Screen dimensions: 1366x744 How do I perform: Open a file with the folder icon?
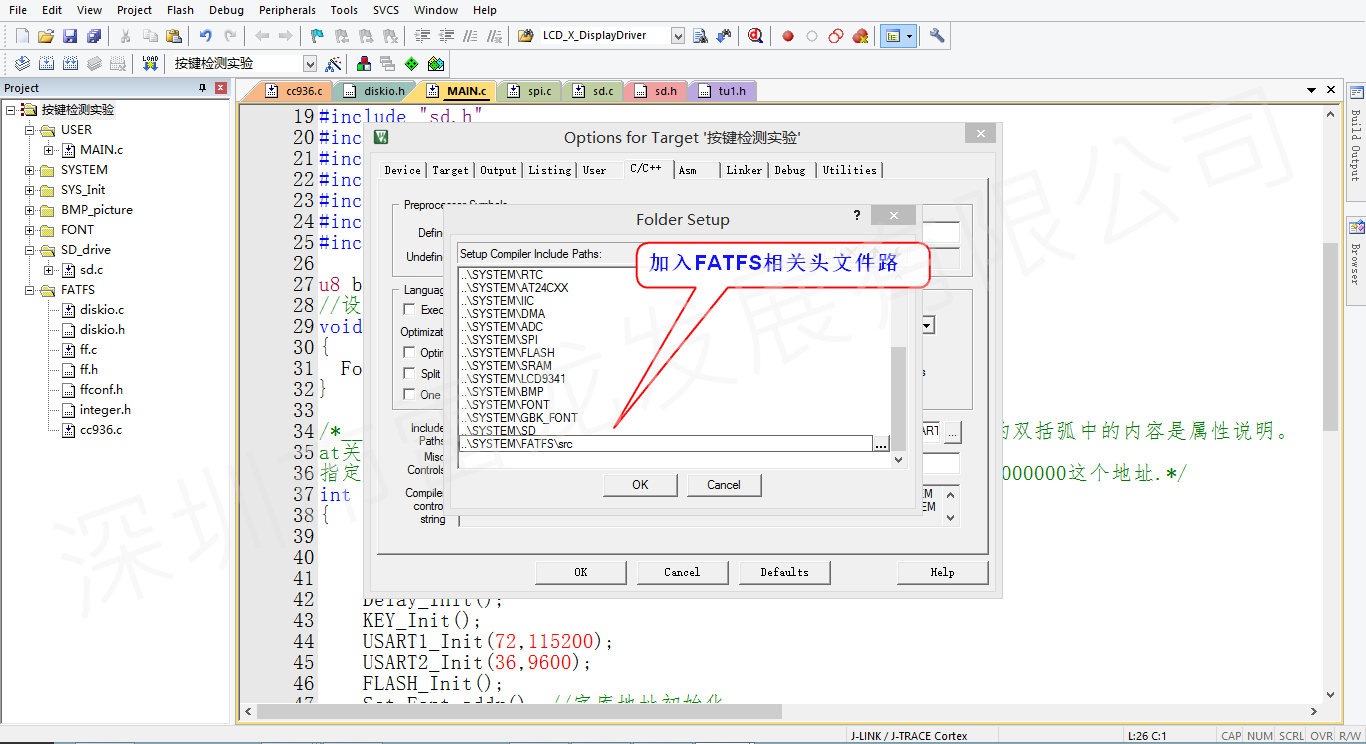[46, 36]
